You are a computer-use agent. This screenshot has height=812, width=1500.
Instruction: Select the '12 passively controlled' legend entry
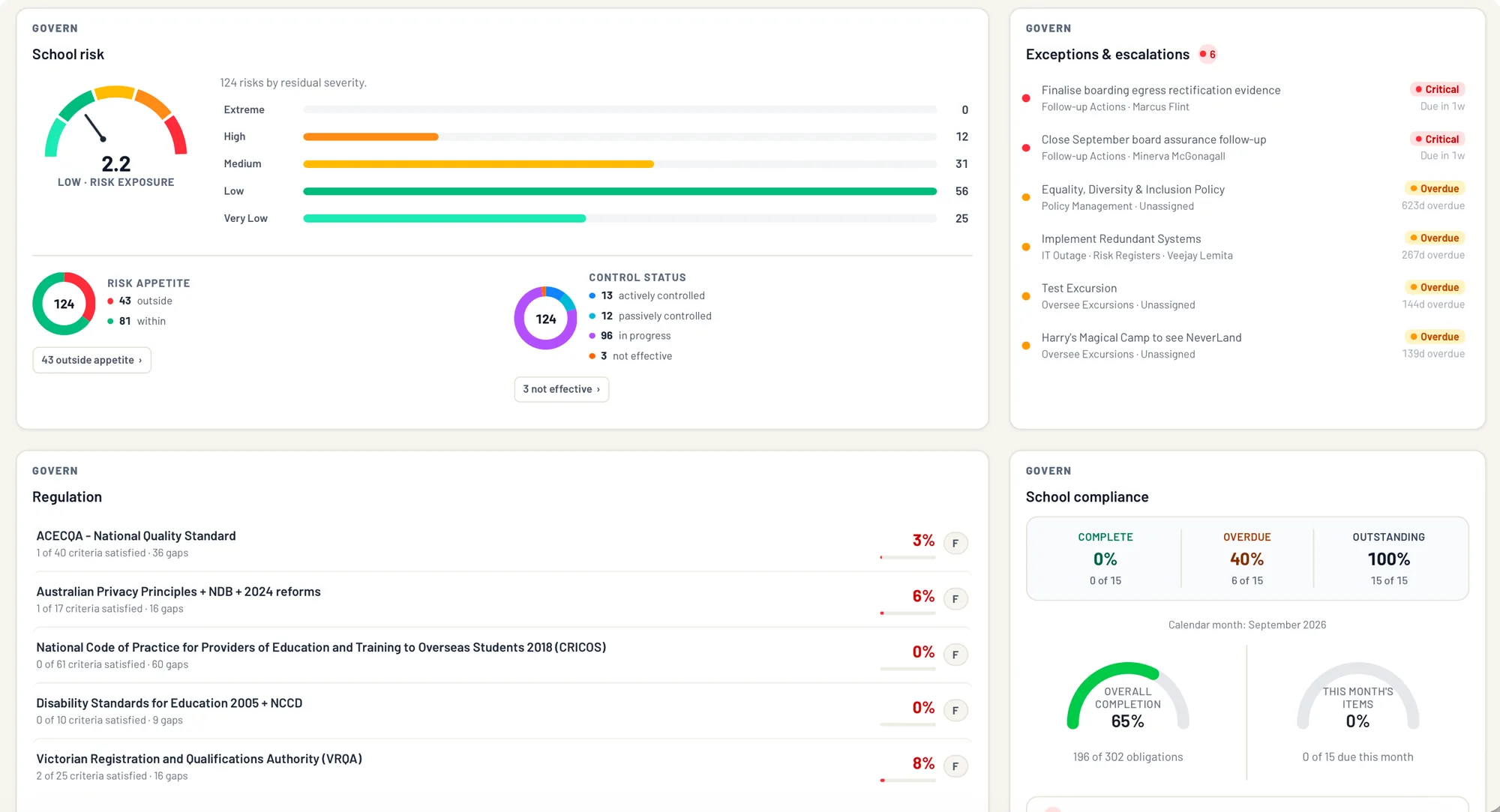[x=650, y=316]
